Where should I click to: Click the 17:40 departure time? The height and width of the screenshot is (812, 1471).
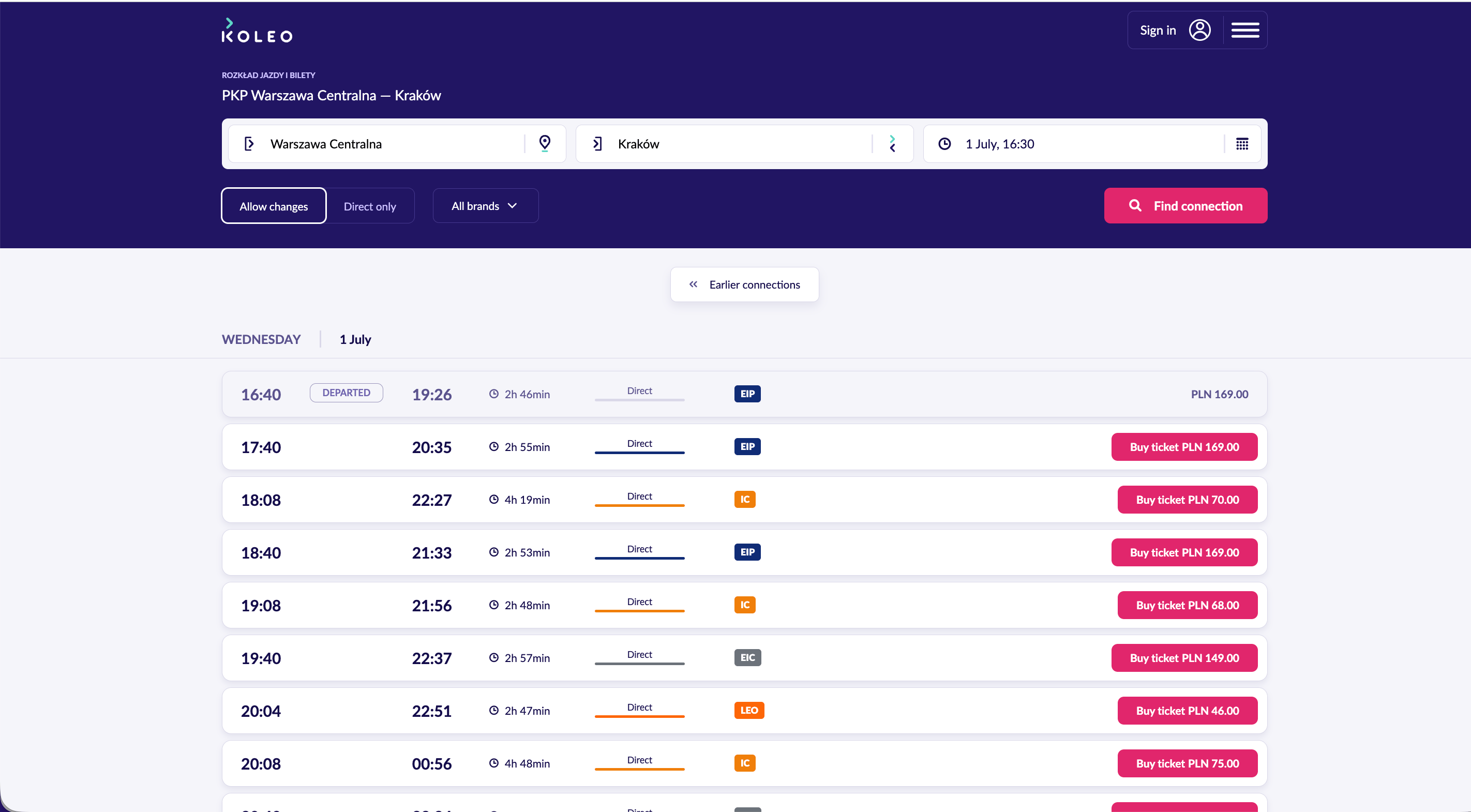[261, 447]
